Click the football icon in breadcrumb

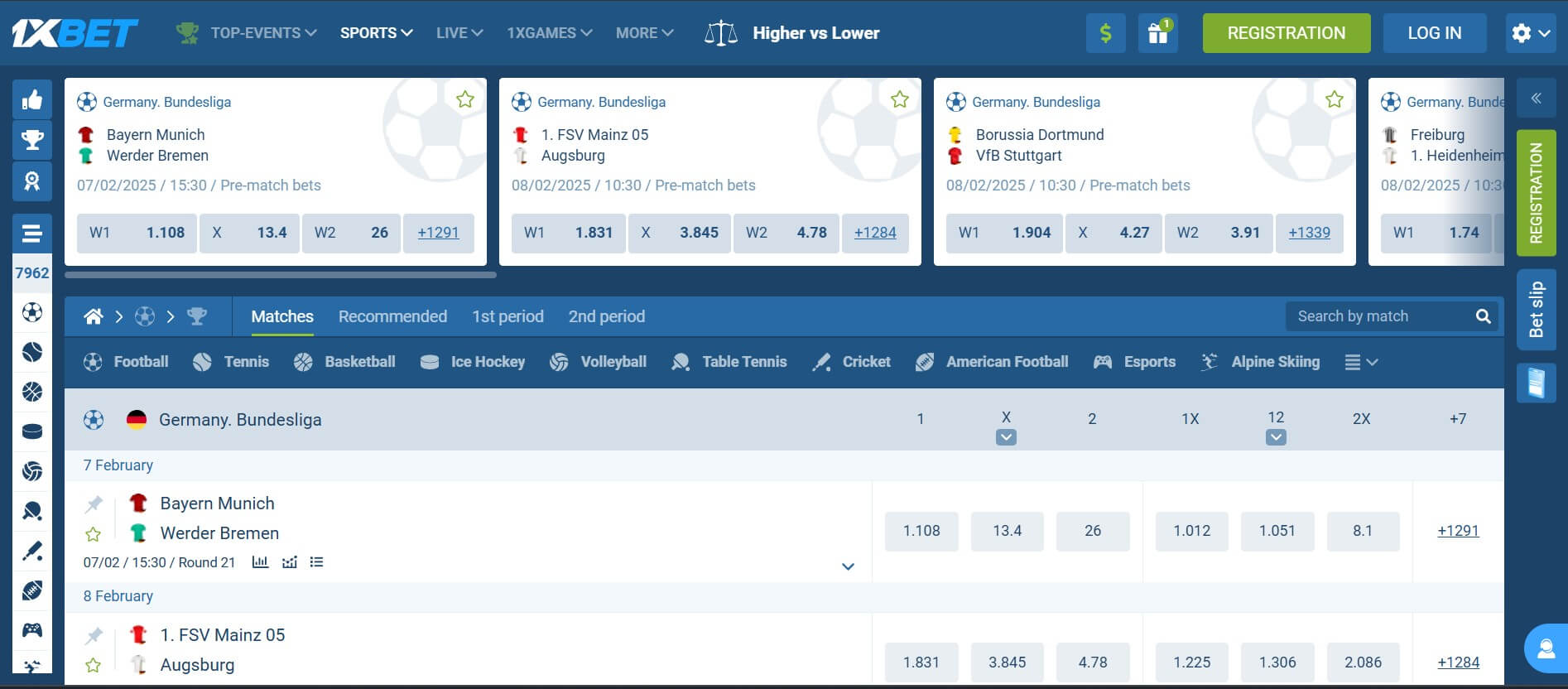tap(145, 316)
